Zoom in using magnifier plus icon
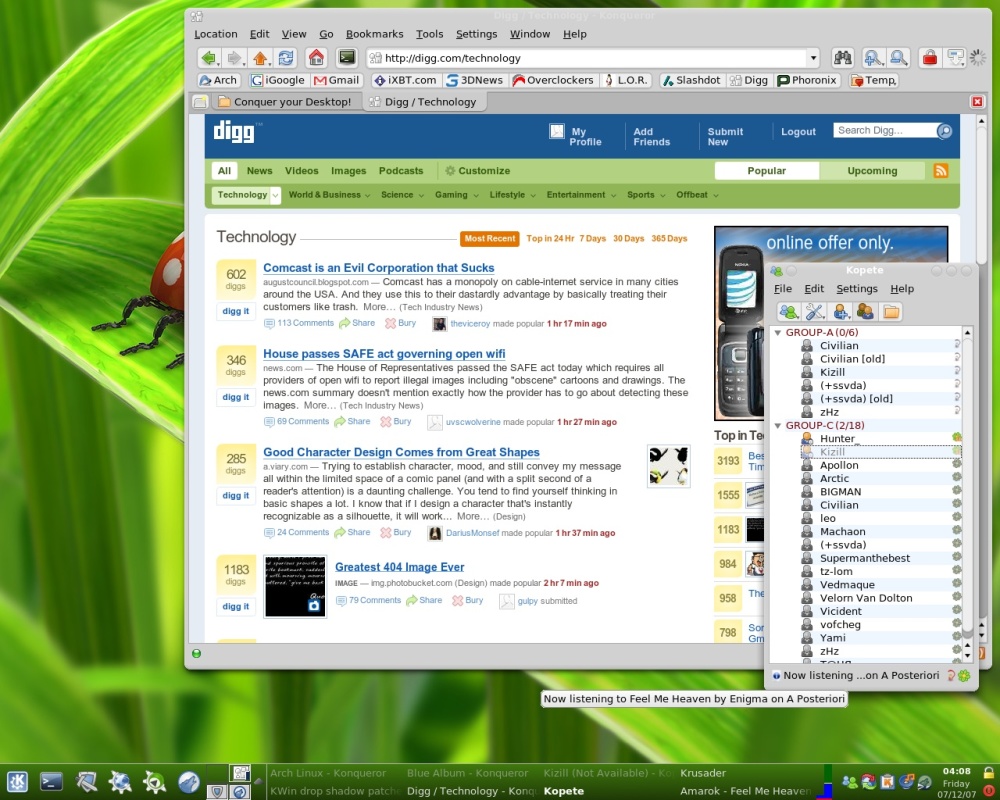The image size is (1000, 800). point(872,58)
